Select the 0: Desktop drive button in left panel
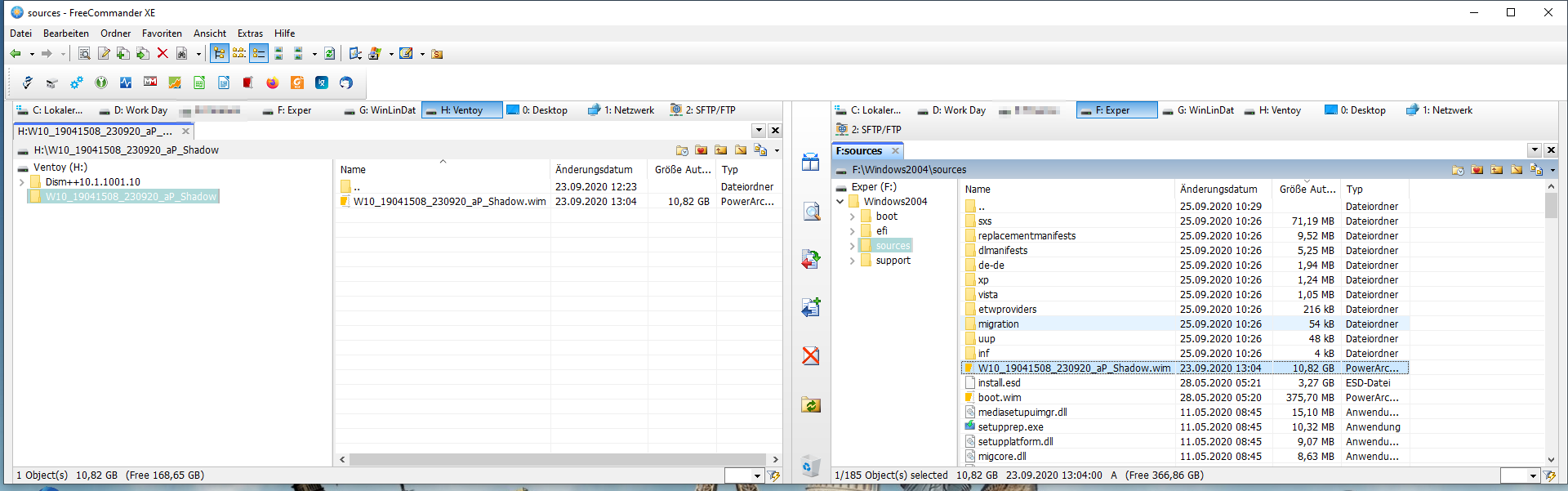 coord(537,110)
